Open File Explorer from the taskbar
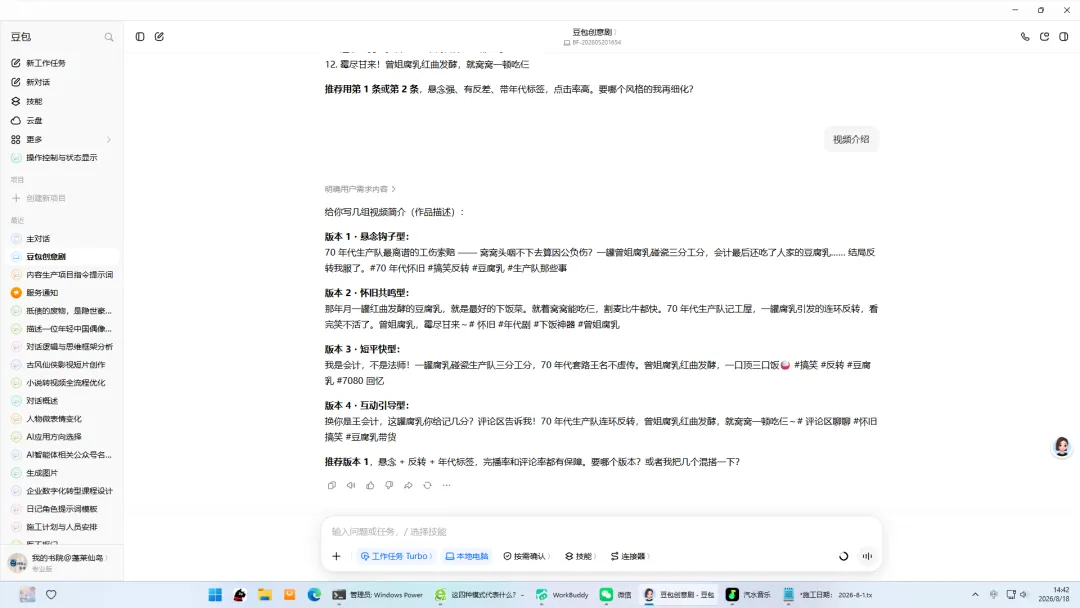Screen dimensions: 1080x608 tap(264, 595)
